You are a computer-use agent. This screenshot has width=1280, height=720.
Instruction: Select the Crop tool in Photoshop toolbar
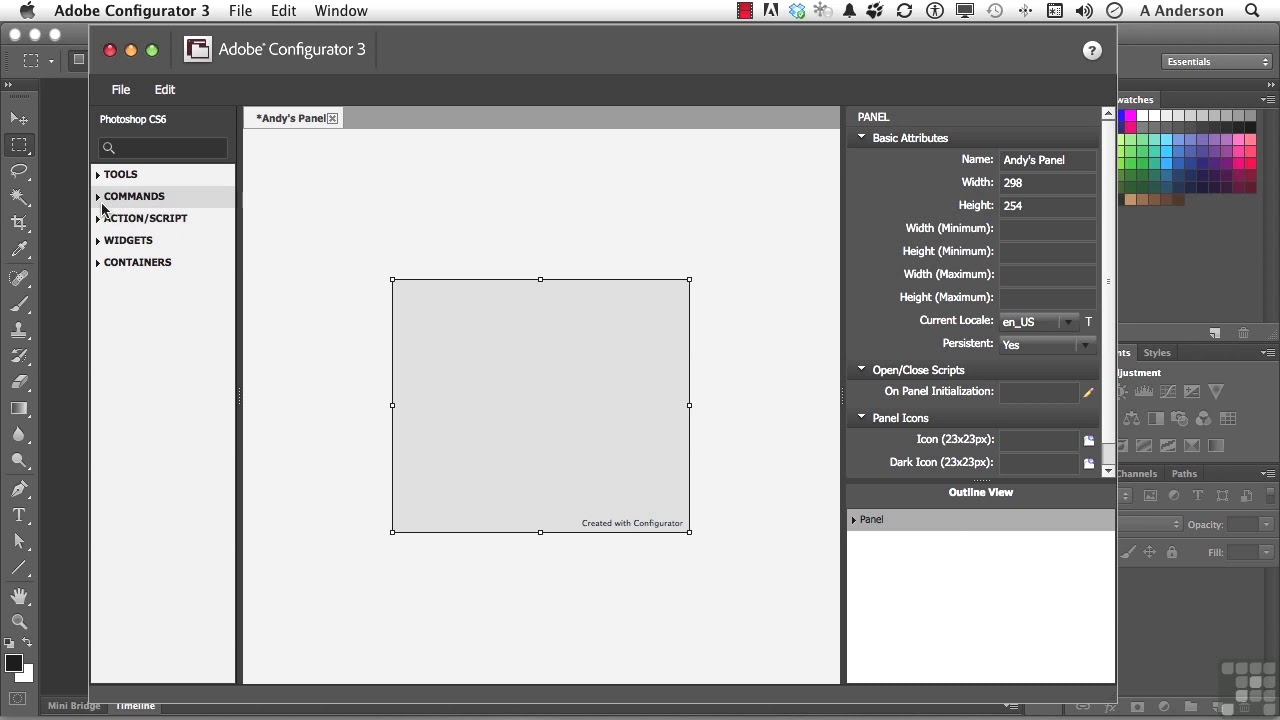coord(19,223)
